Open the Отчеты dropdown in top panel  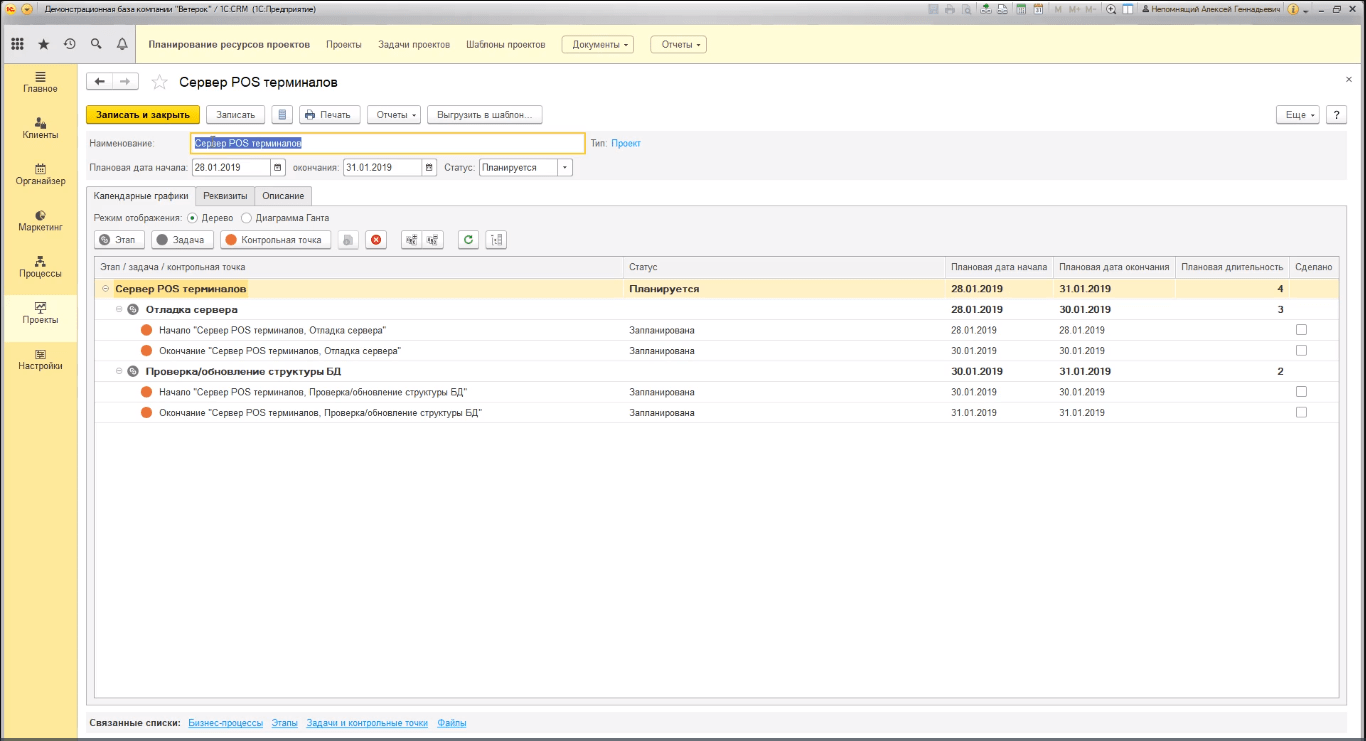click(x=678, y=44)
